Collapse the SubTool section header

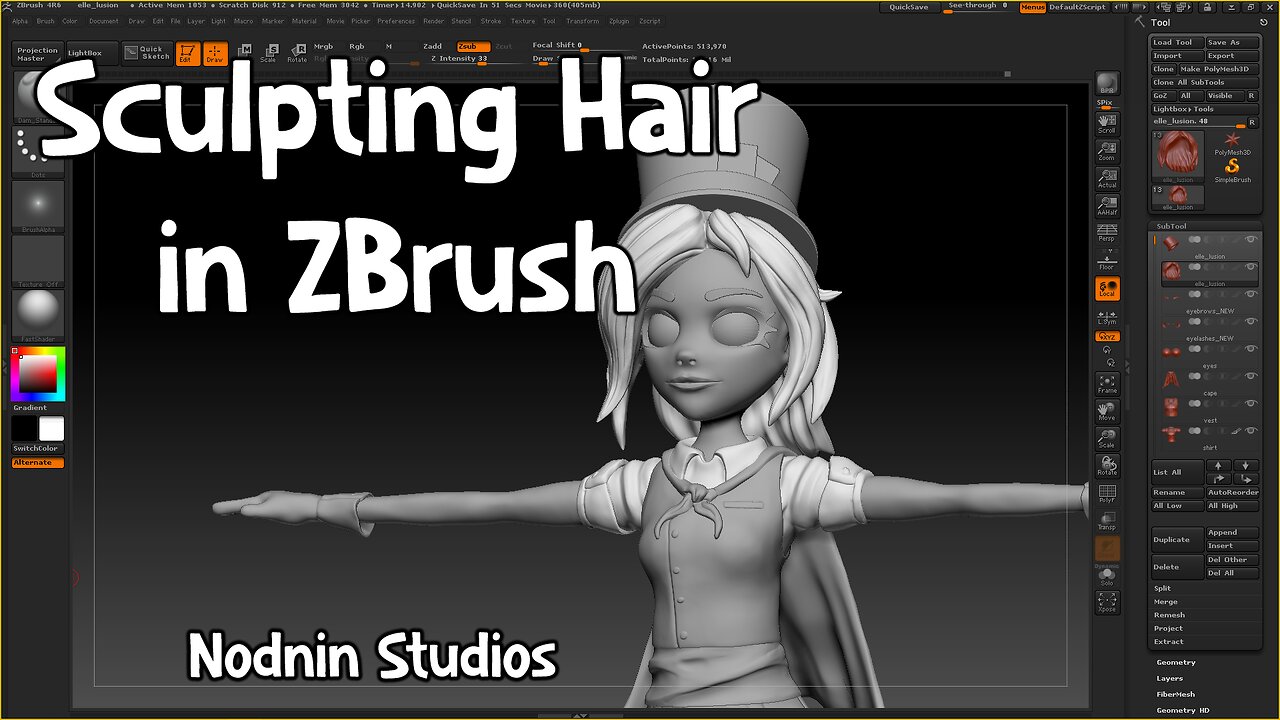(1171, 226)
